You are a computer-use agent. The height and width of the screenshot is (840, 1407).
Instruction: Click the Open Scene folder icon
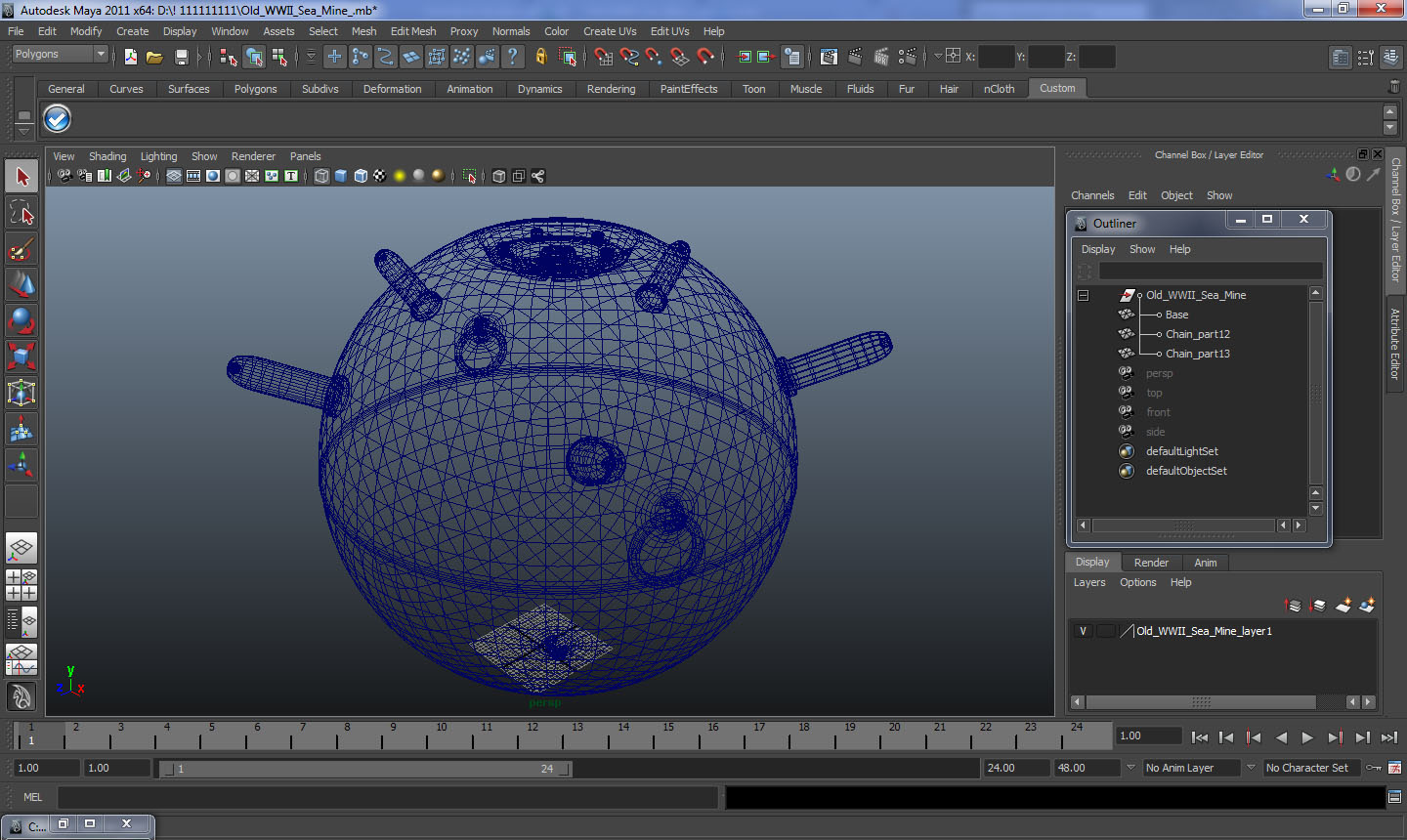click(x=154, y=57)
